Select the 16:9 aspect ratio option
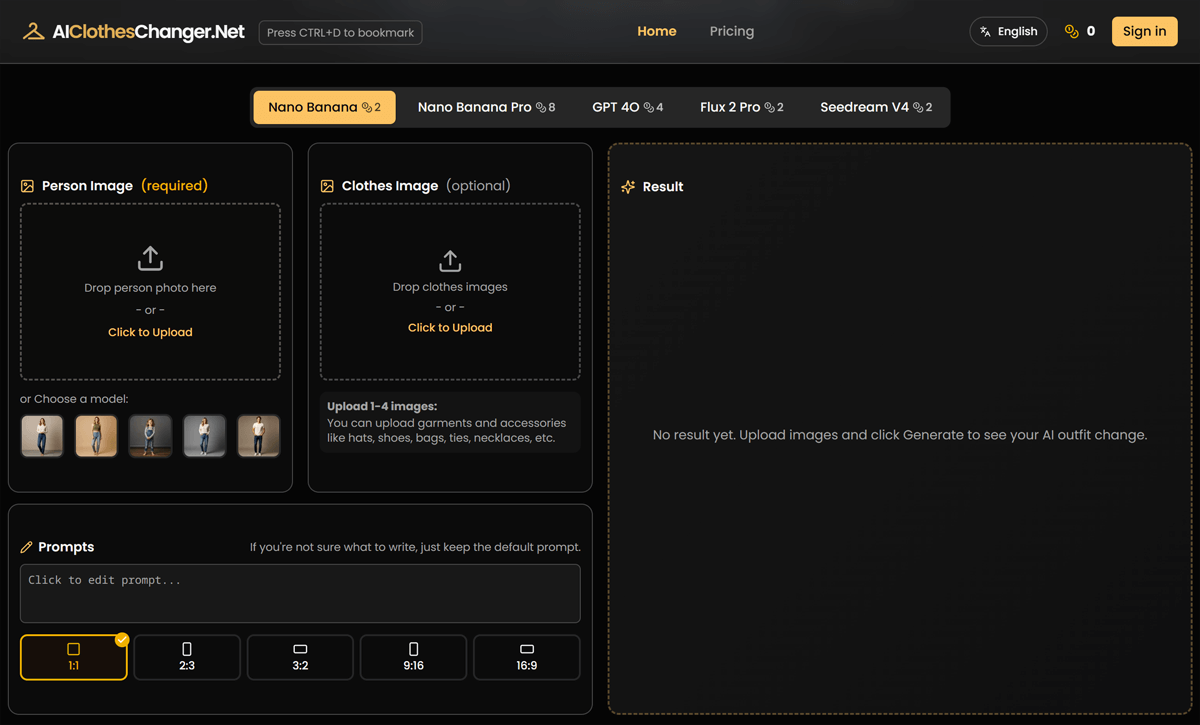Viewport: 1200px width, 725px height. pos(527,657)
